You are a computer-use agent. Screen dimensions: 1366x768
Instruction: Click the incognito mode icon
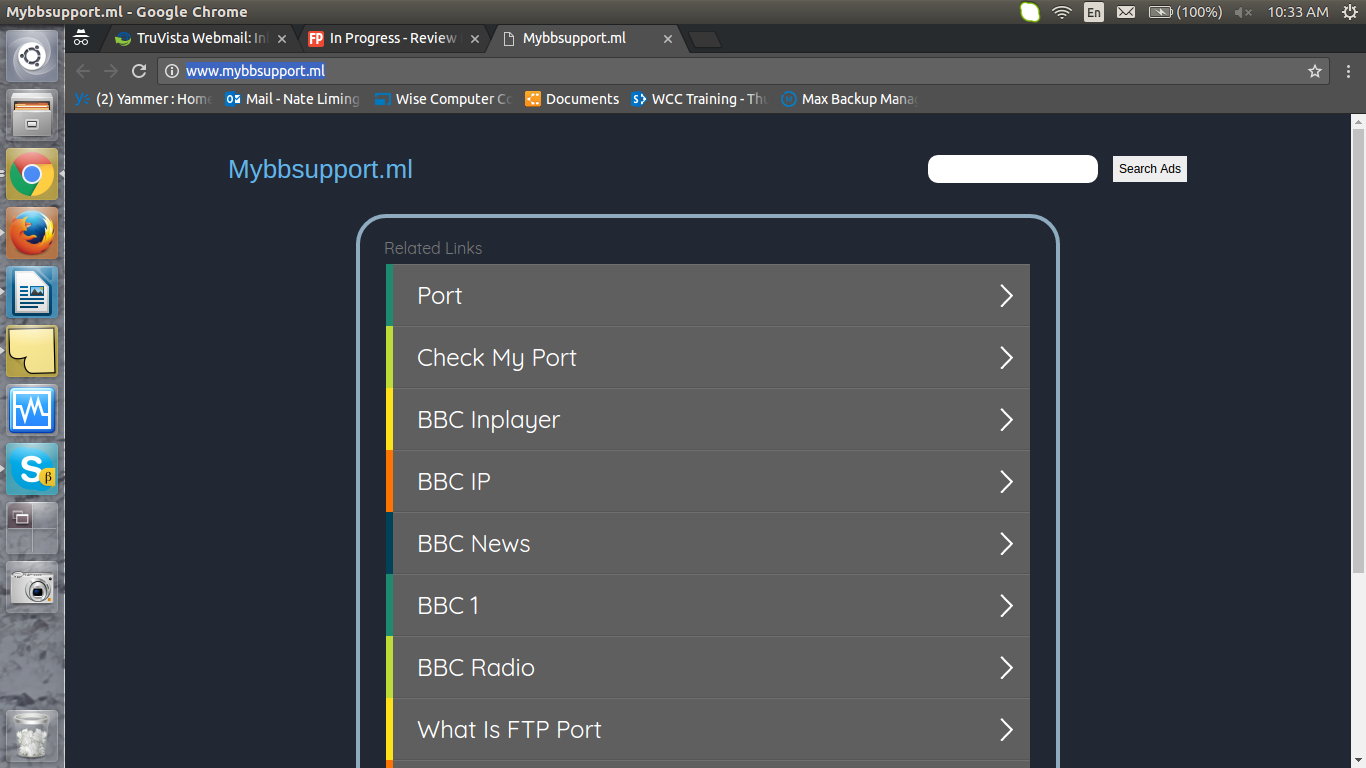tap(81, 38)
